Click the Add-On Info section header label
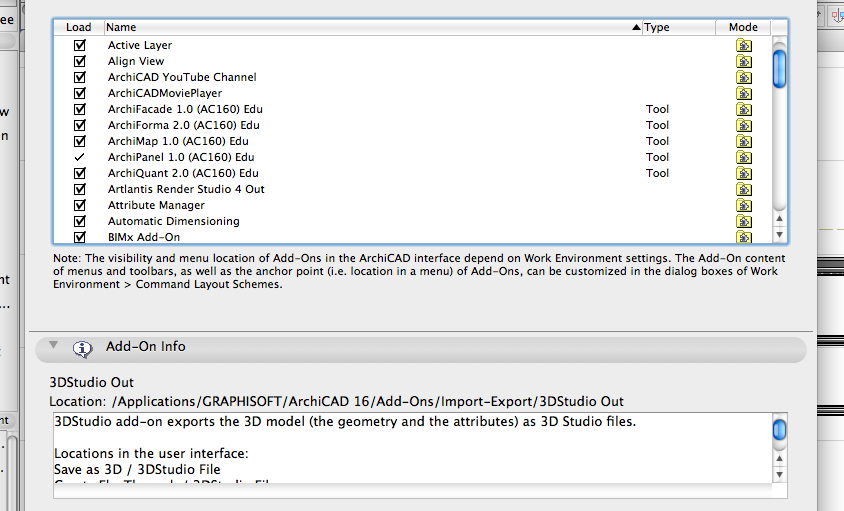This screenshot has height=511, width=844. 145,346
